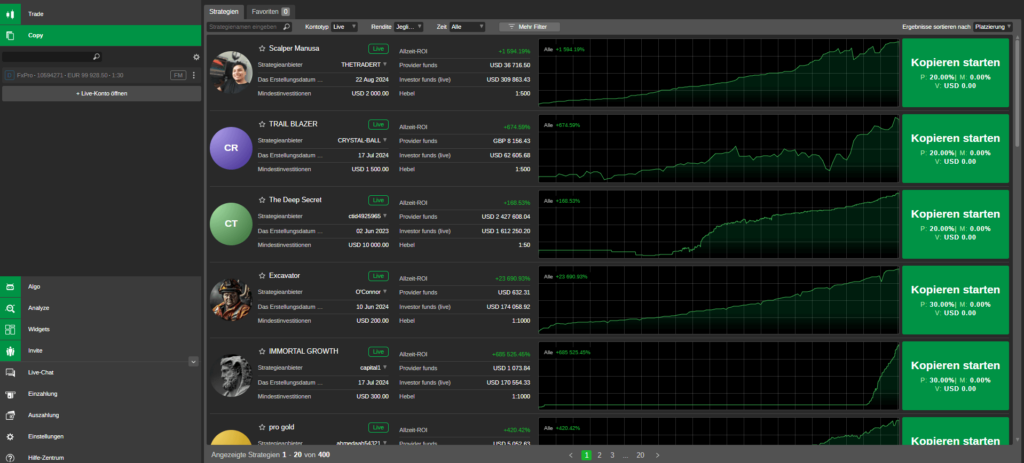Click the strategy list vertical scrollbar
The height and width of the screenshot is (463, 1024).
[x=1016, y=91]
